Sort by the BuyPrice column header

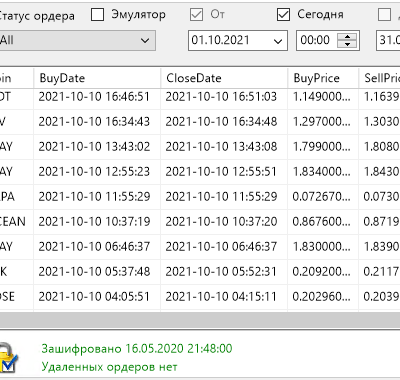tap(323, 78)
